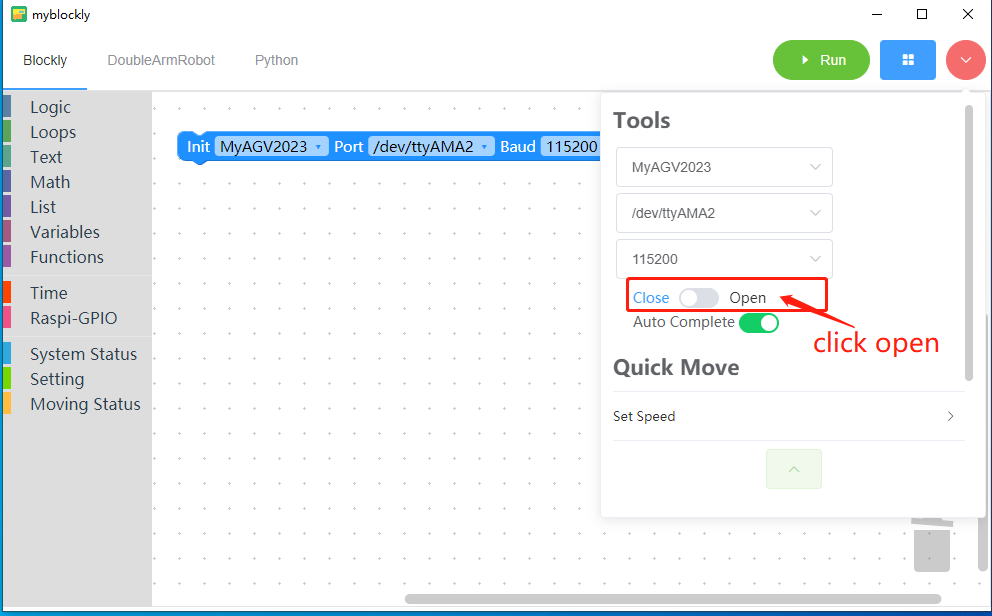Click the green up-chevron collapse button
This screenshot has height=616, width=992.
click(x=794, y=469)
